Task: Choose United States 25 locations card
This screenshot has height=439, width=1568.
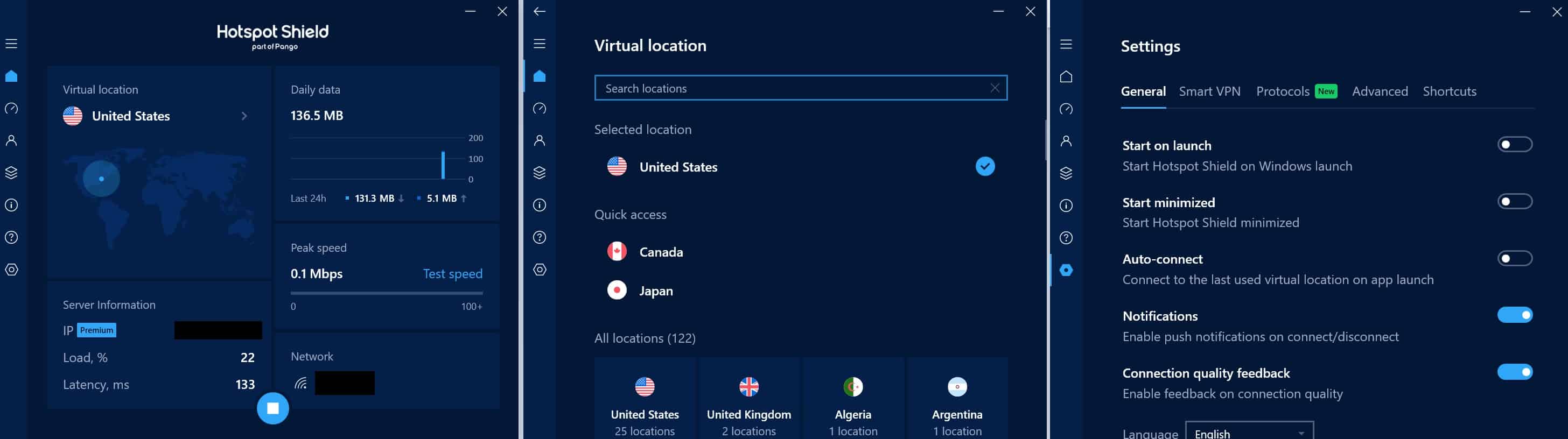Action: click(645, 399)
